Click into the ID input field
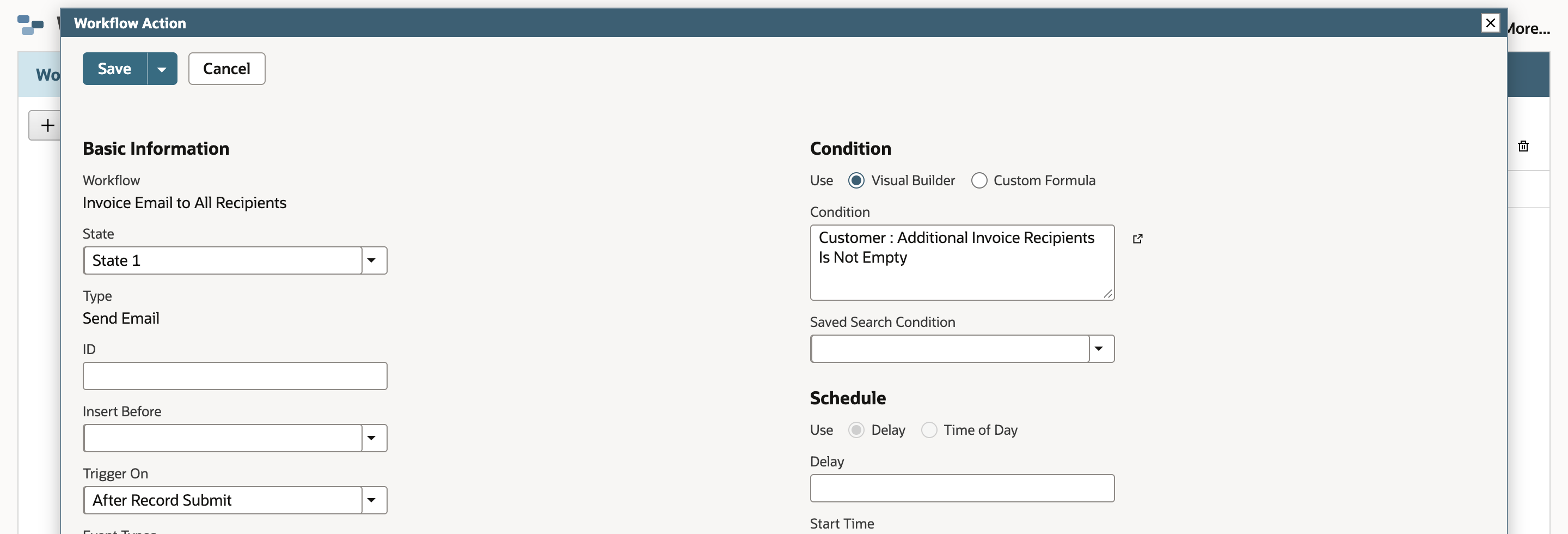The width and height of the screenshot is (1568, 534). coord(235,377)
